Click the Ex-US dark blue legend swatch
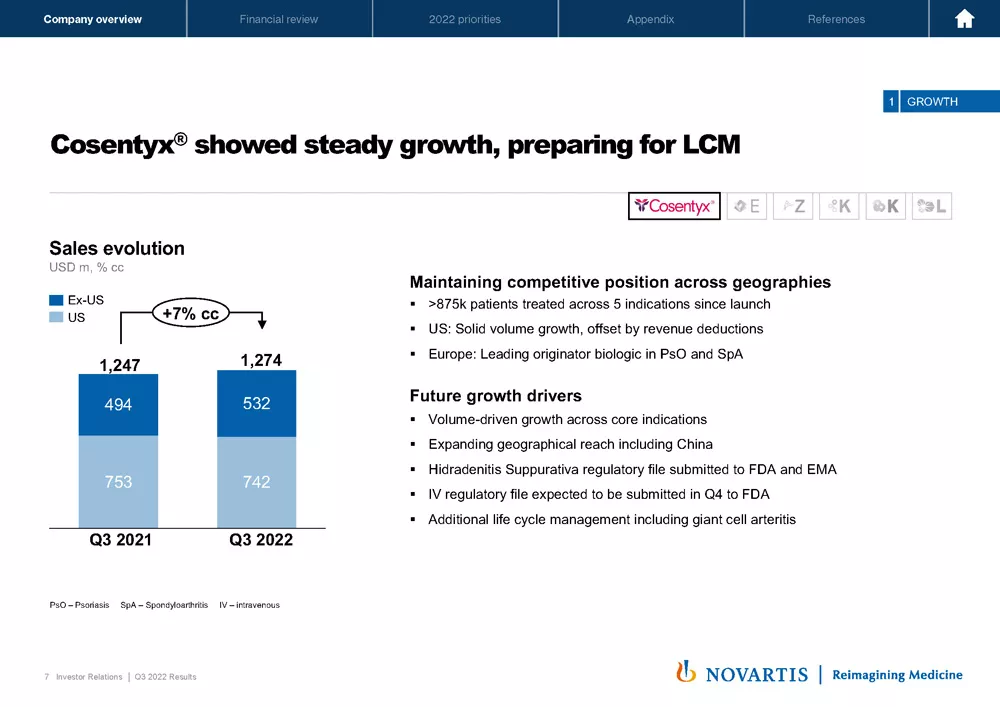 click(56, 300)
